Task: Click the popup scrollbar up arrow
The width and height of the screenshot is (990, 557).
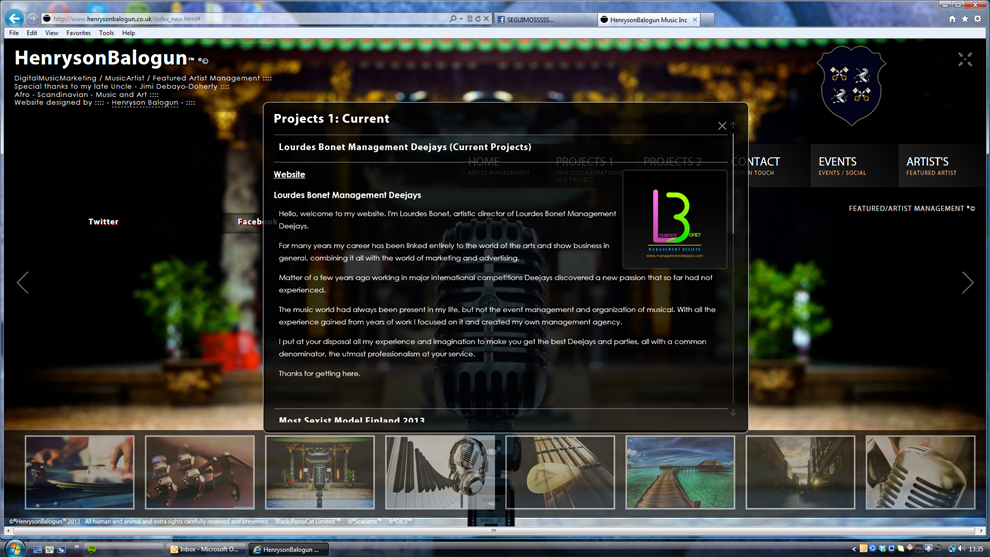Action: point(733,126)
